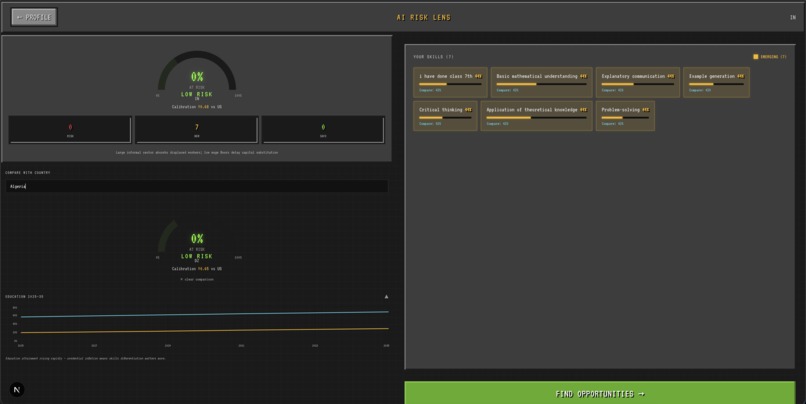The height and width of the screenshot is (404, 806).
Task: Open the Basic mathematical understanding skill card
Action: [x=541, y=82]
